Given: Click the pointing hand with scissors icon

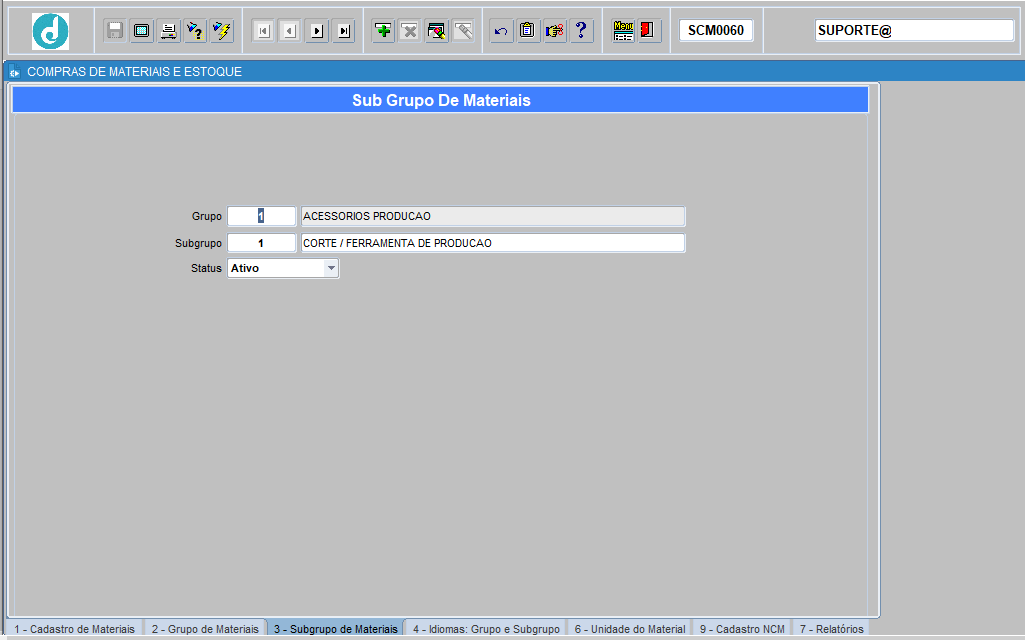Looking at the screenshot, I should 555,31.
